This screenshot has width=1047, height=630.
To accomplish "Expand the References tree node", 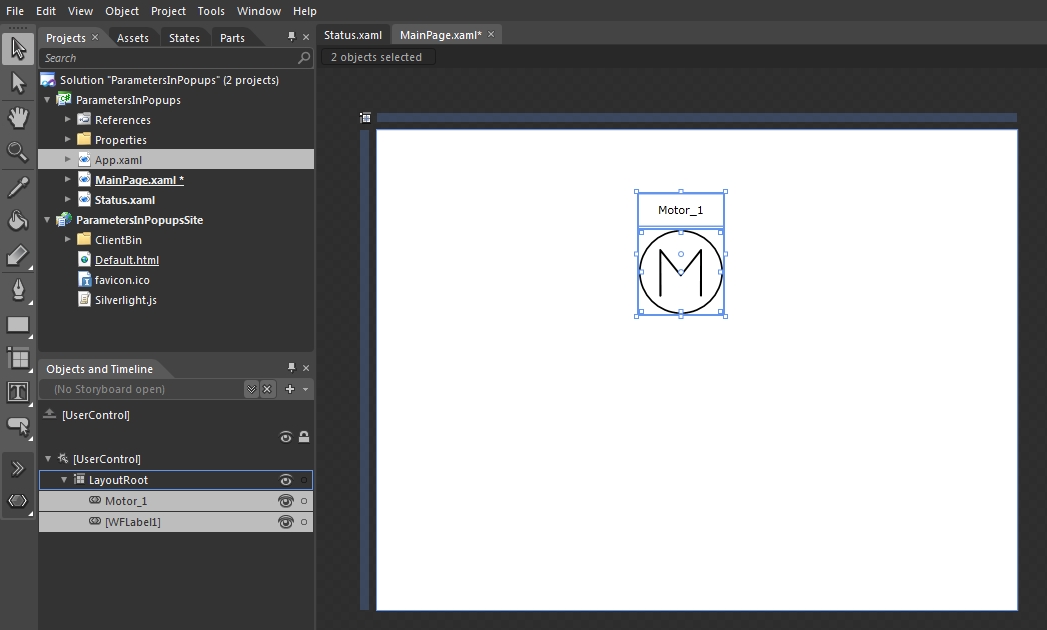I will [68, 120].
